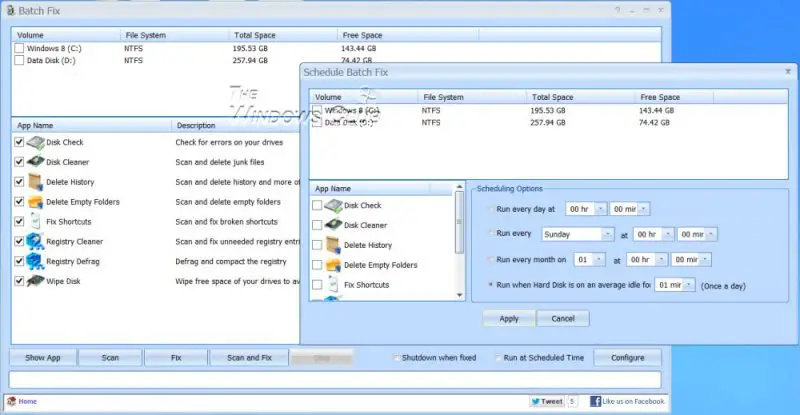Uncheck Wipe Disk in Batch Fix window
The image size is (800, 415).
pyautogui.click(x=19, y=281)
